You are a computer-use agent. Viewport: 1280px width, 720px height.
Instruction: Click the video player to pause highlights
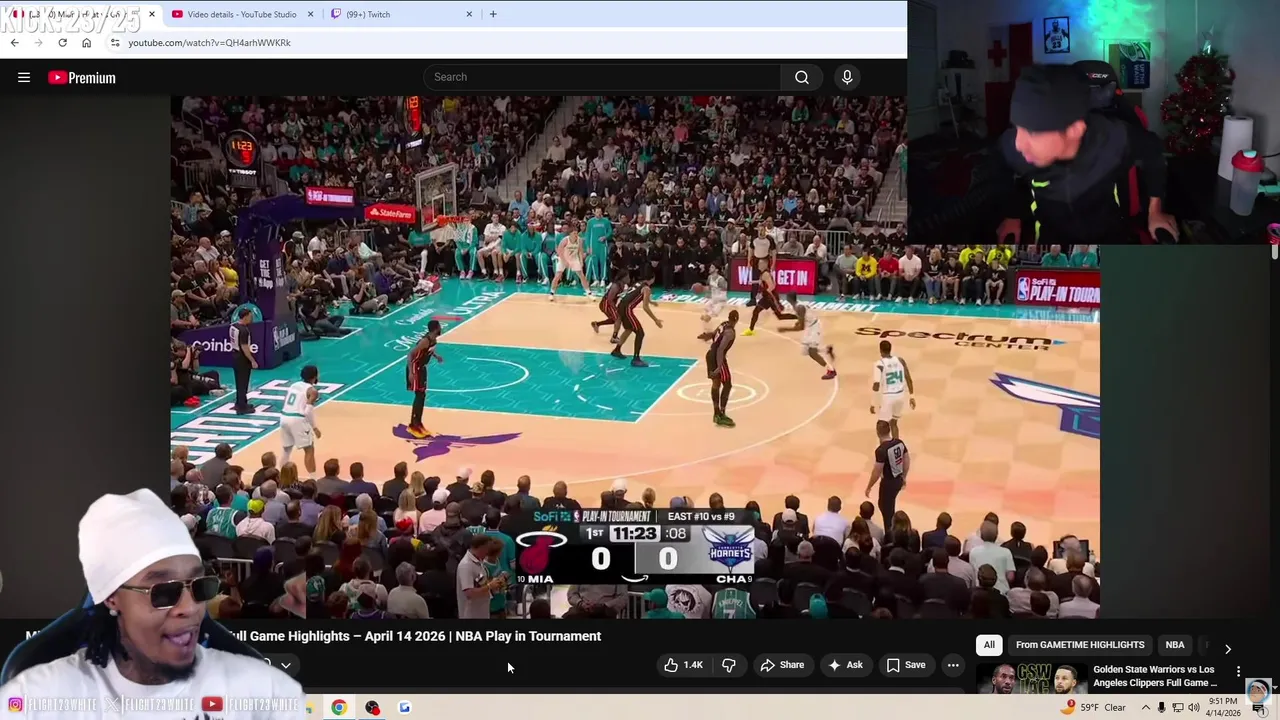pos(635,357)
